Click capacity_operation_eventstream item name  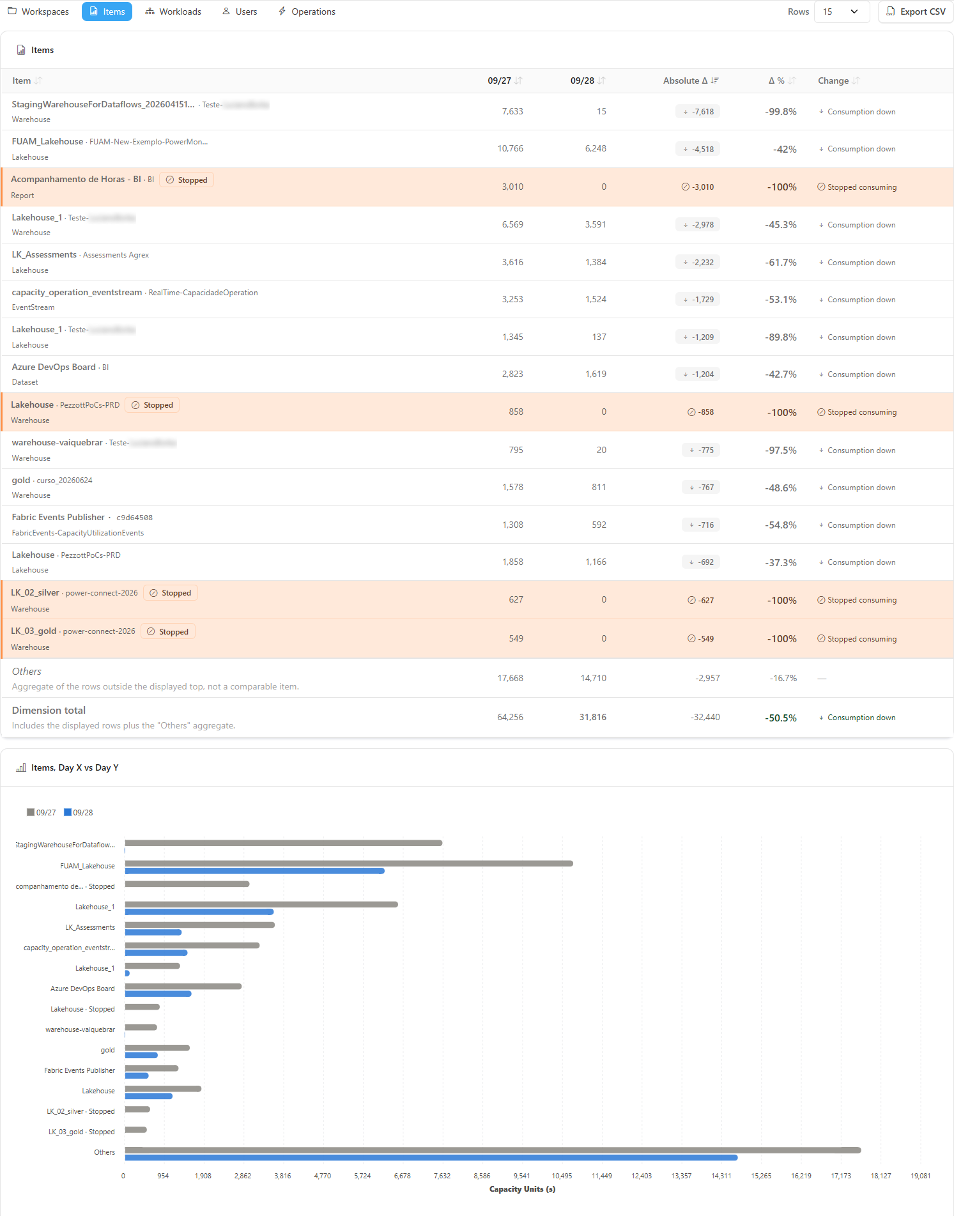coord(77,292)
